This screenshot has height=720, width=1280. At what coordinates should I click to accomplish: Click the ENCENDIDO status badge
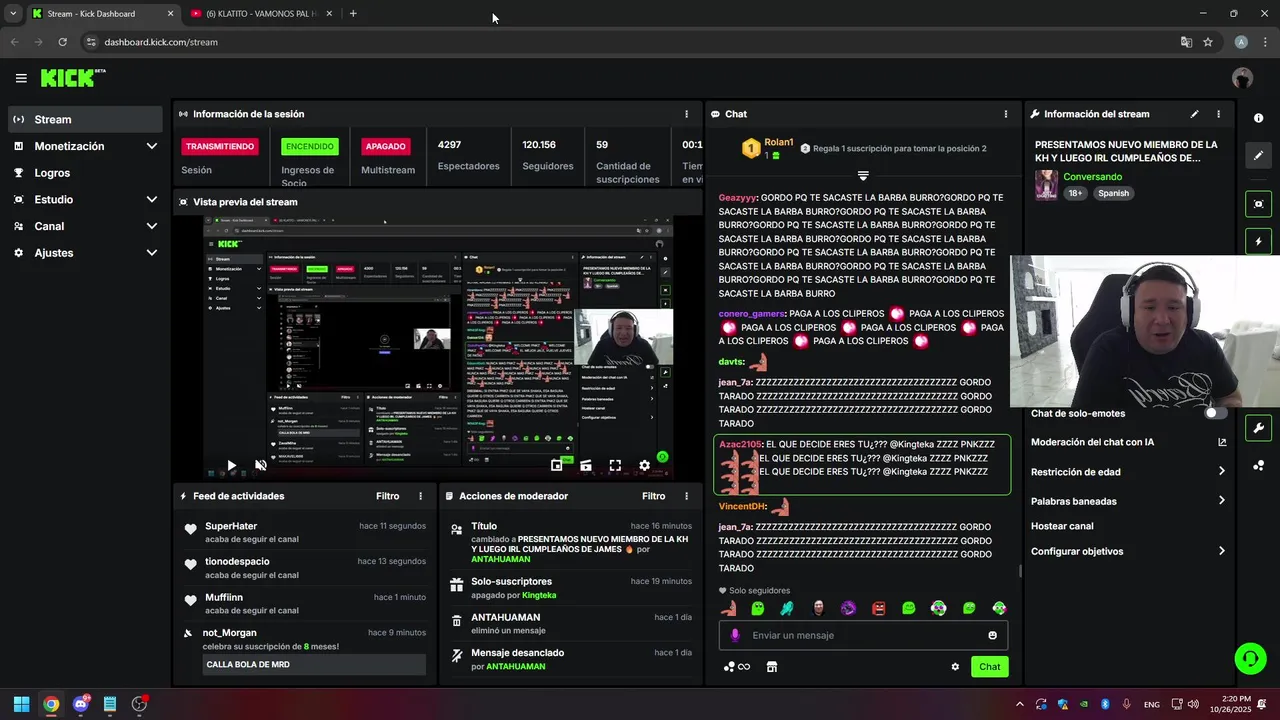(x=310, y=146)
